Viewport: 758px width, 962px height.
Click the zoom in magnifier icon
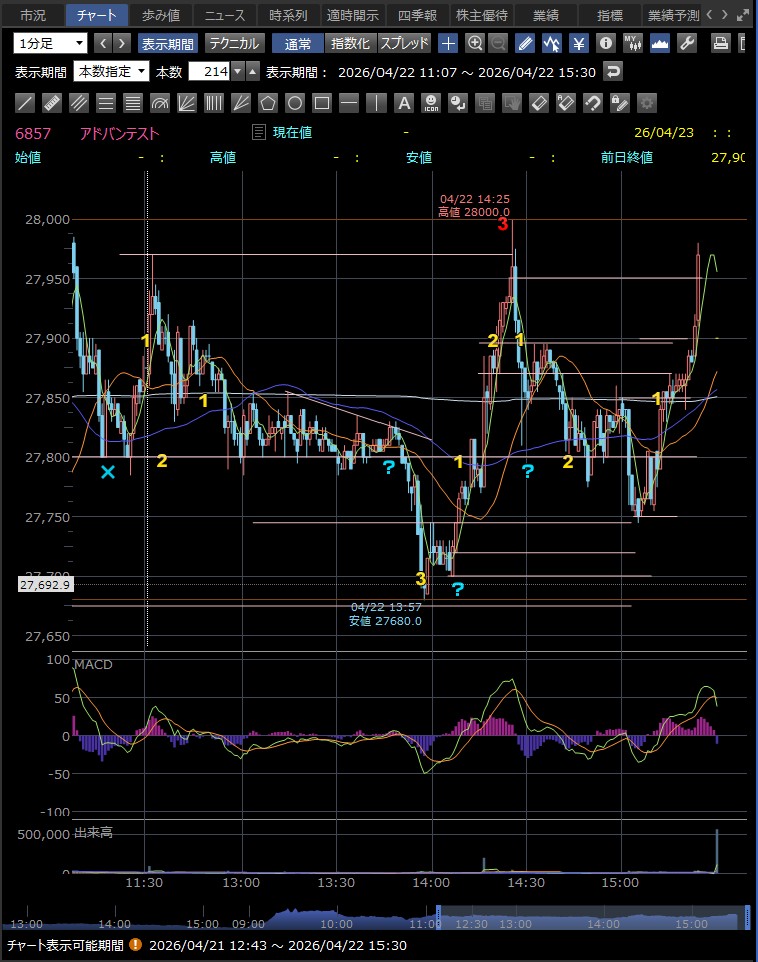tap(475, 43)
